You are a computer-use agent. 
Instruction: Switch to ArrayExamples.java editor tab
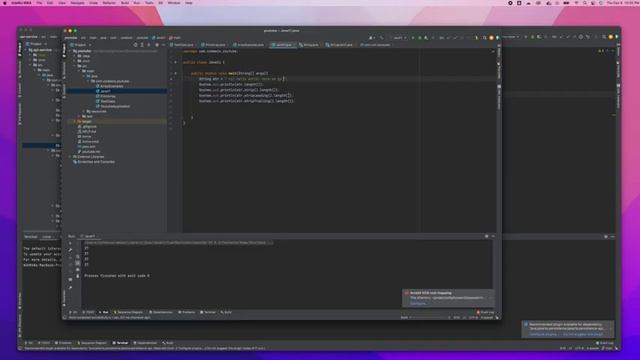pyautogui.click(x=249, y=45)
